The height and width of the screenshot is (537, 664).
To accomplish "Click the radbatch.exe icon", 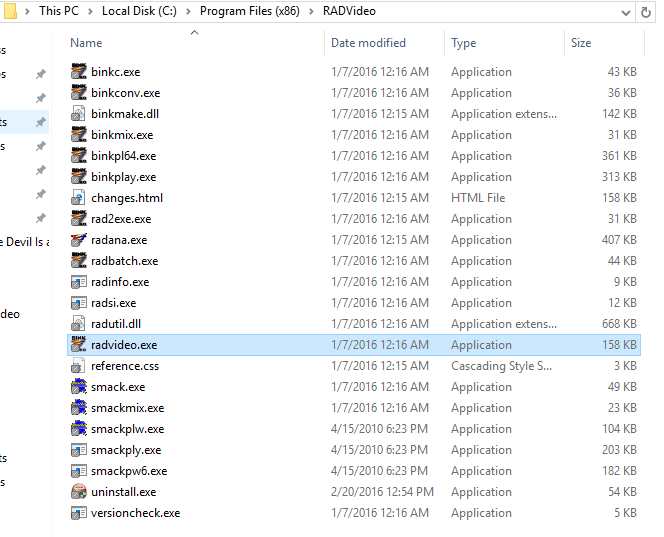I will click(x=79, y=260).
